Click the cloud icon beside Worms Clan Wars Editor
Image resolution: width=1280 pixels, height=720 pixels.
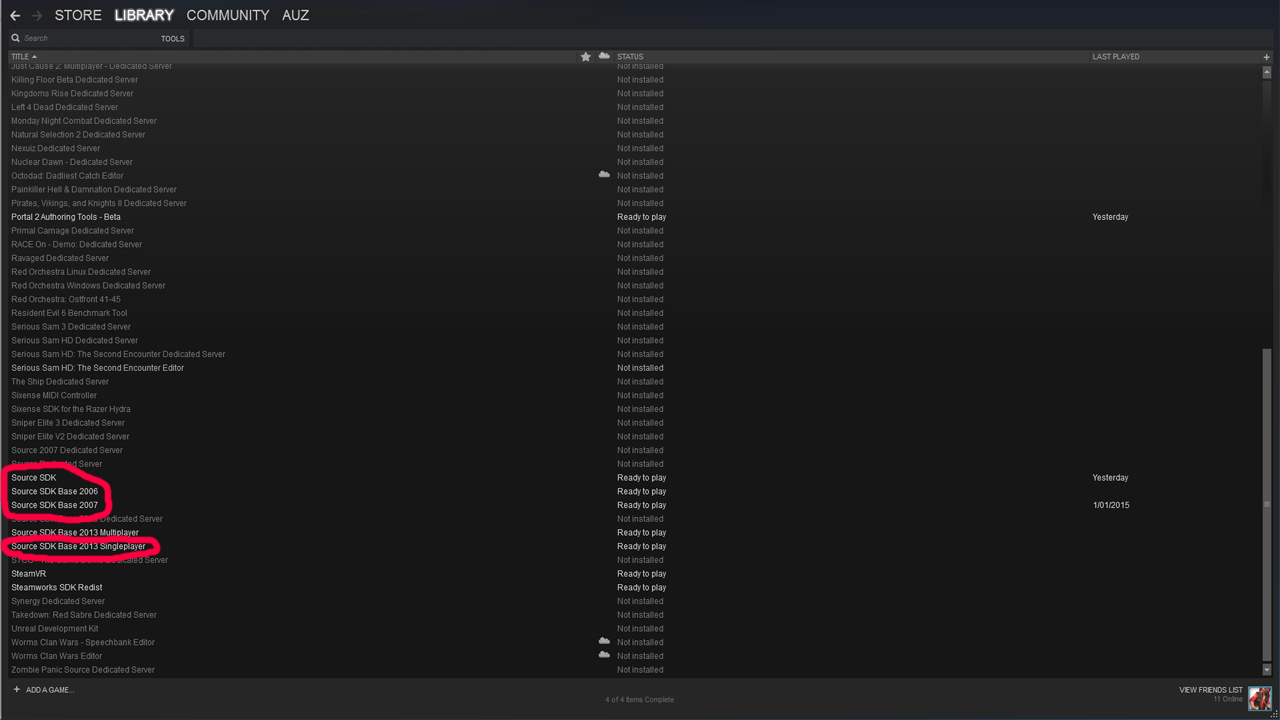tap(604, 655)
